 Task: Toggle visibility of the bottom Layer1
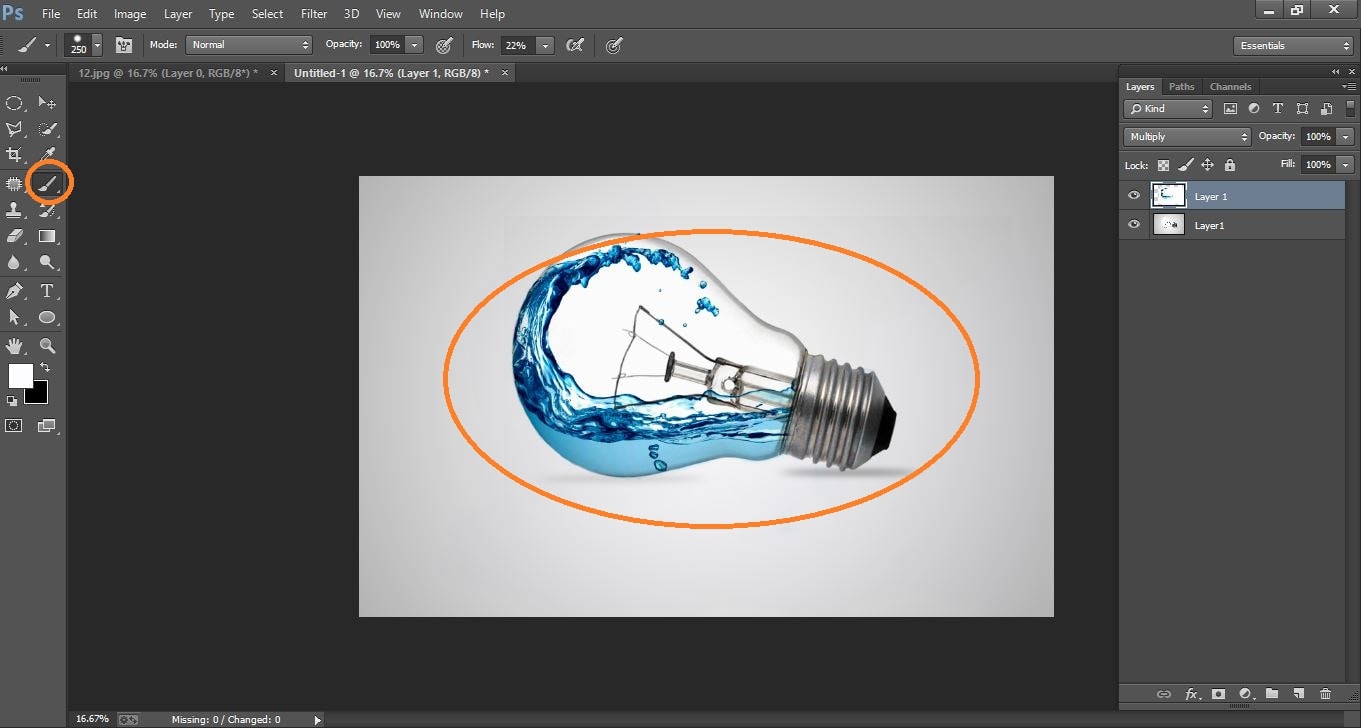point(1133,224)
